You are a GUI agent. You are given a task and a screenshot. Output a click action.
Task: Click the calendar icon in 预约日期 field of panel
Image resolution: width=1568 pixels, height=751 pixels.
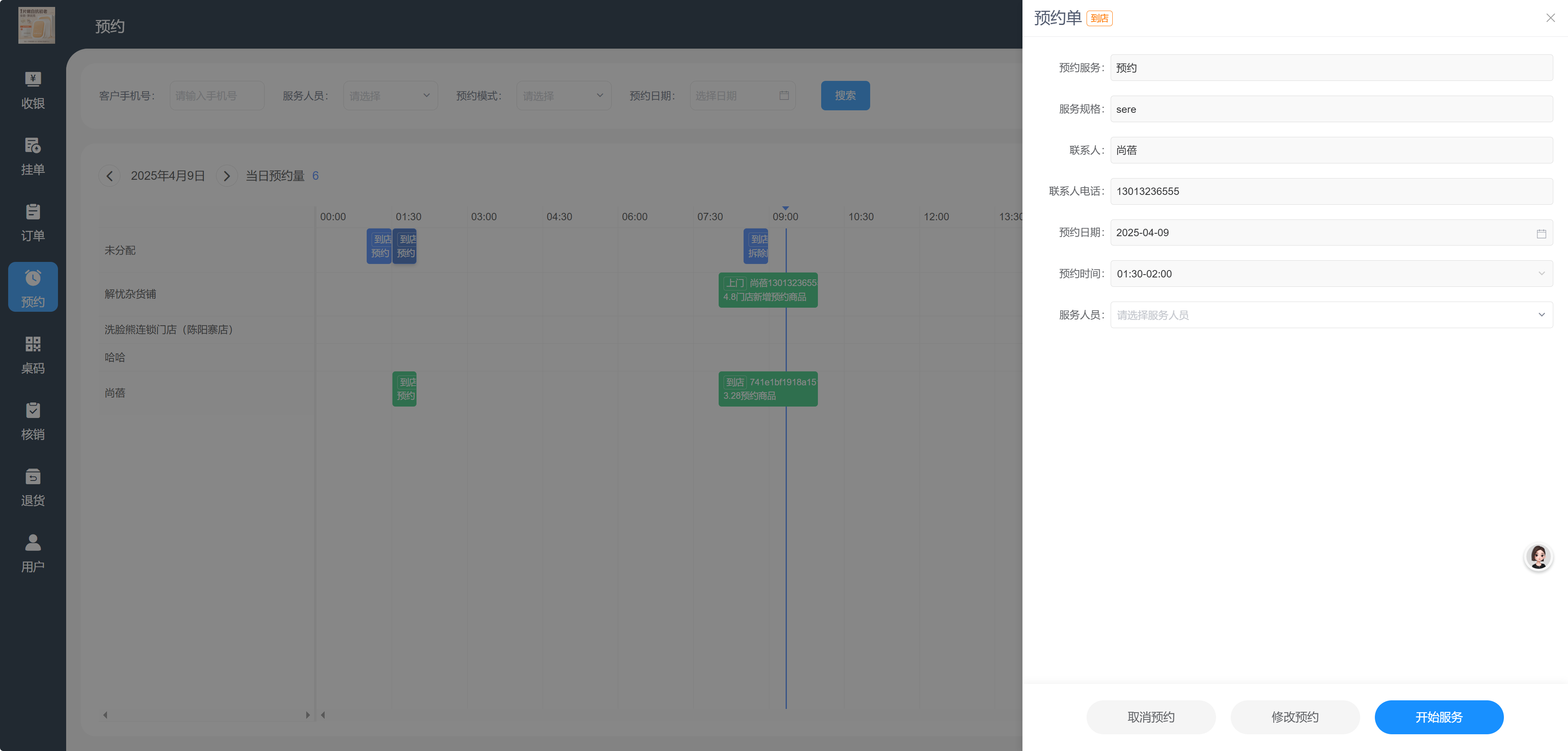[1541, 233]
